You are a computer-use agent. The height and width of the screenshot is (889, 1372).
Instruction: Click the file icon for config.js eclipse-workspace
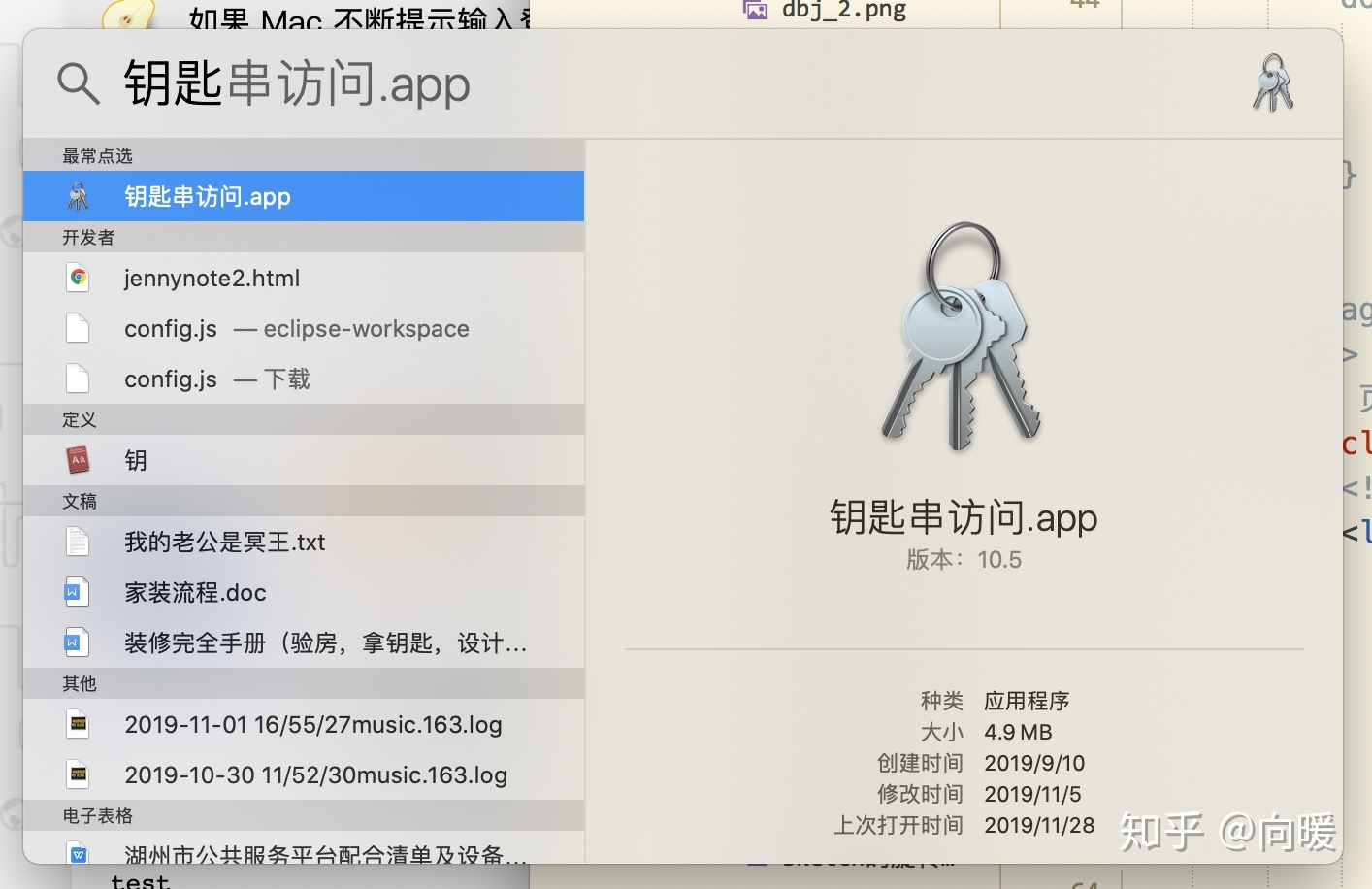(78, 329)
